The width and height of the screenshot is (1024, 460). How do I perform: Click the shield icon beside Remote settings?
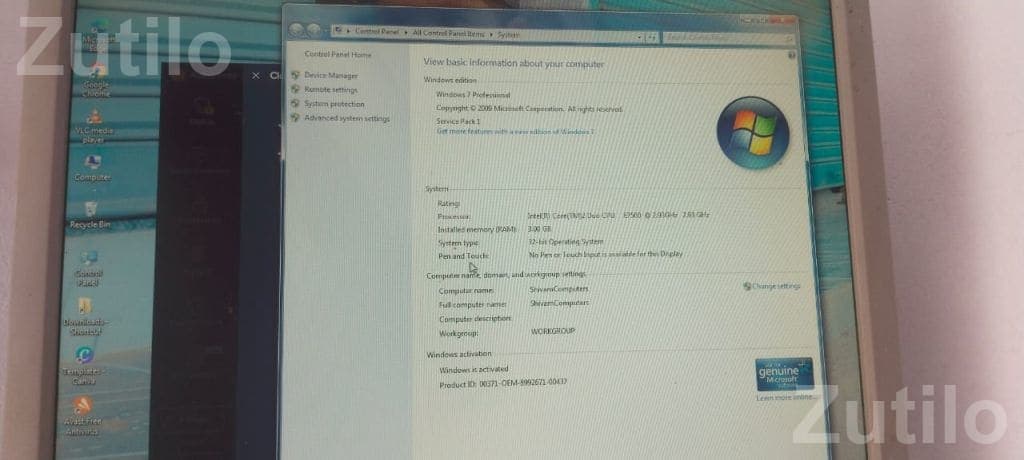pyautogui.click(x=295, y=90)
